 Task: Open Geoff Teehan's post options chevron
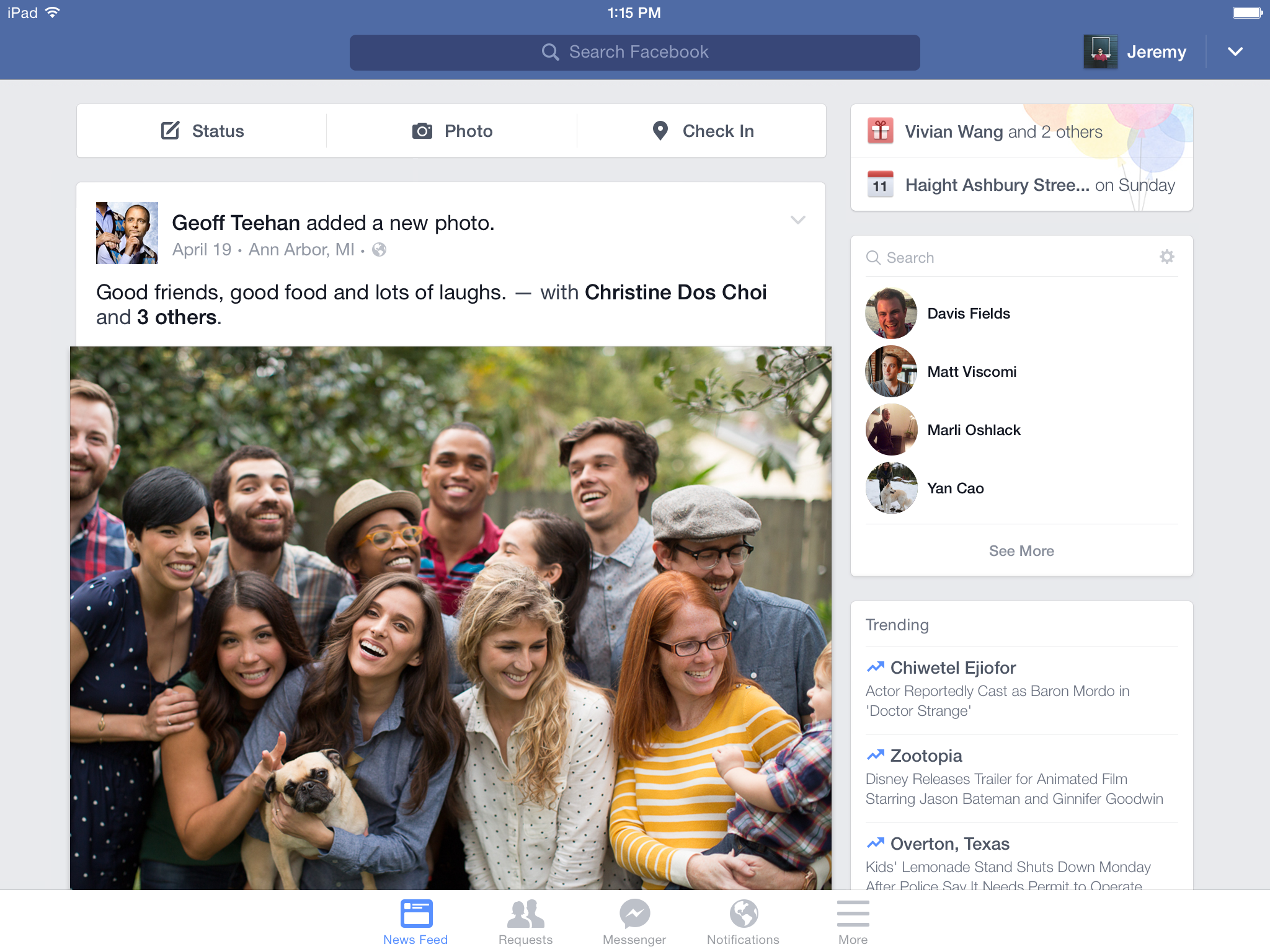coord(798,220)
